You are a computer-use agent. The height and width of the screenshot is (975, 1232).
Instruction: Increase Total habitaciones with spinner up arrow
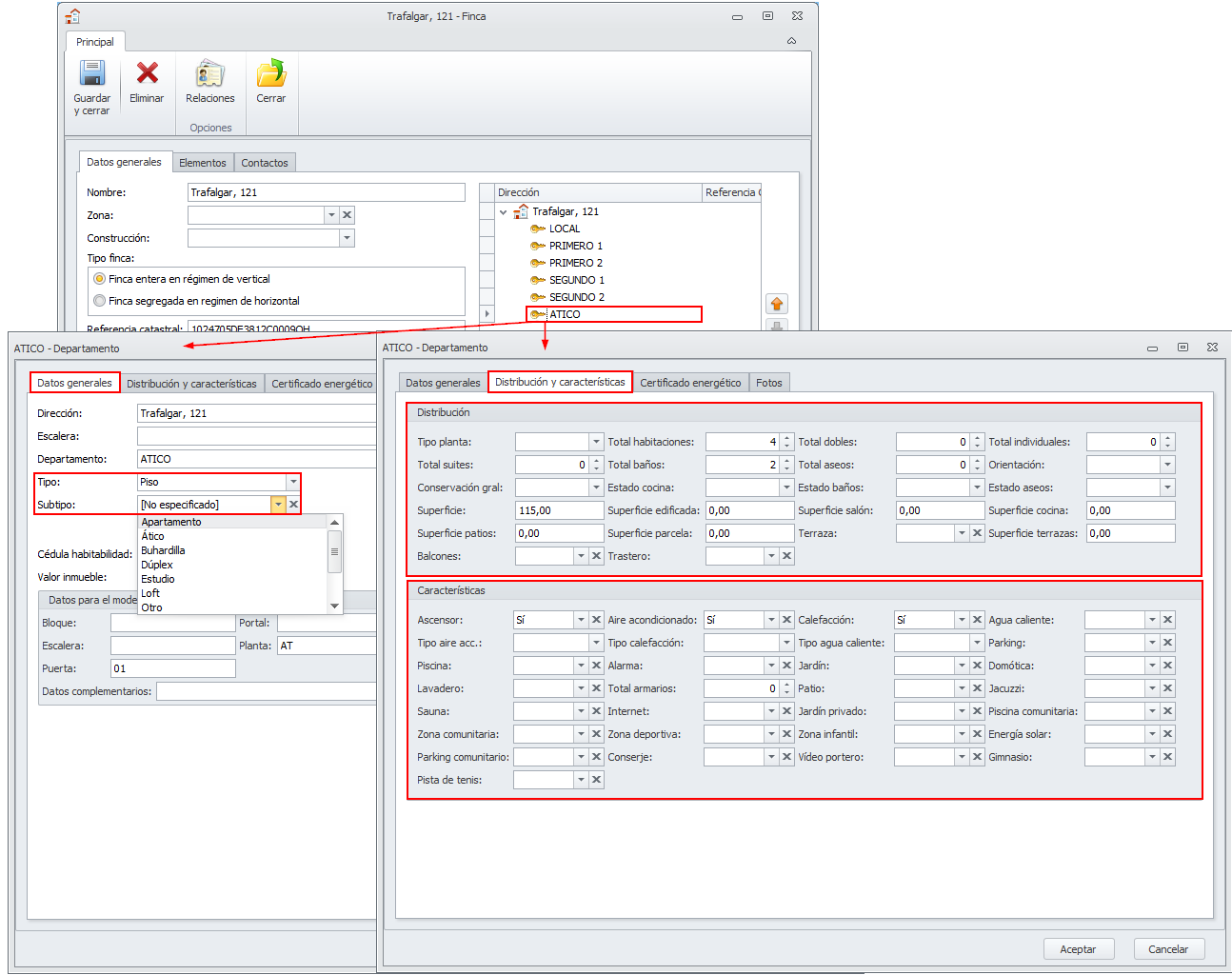786,438
